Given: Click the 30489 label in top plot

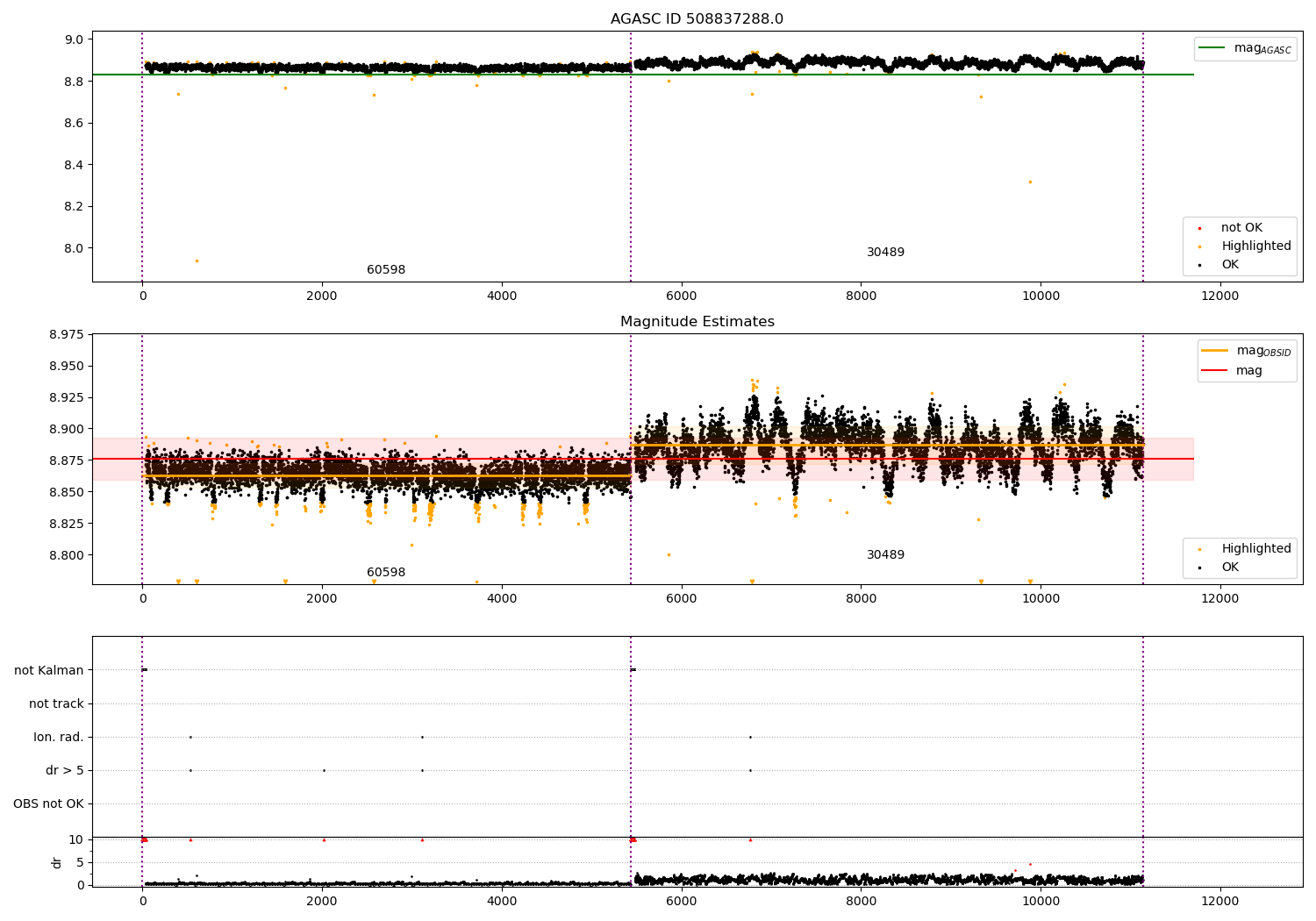Looking at the screenshot, I should point(885,253).
